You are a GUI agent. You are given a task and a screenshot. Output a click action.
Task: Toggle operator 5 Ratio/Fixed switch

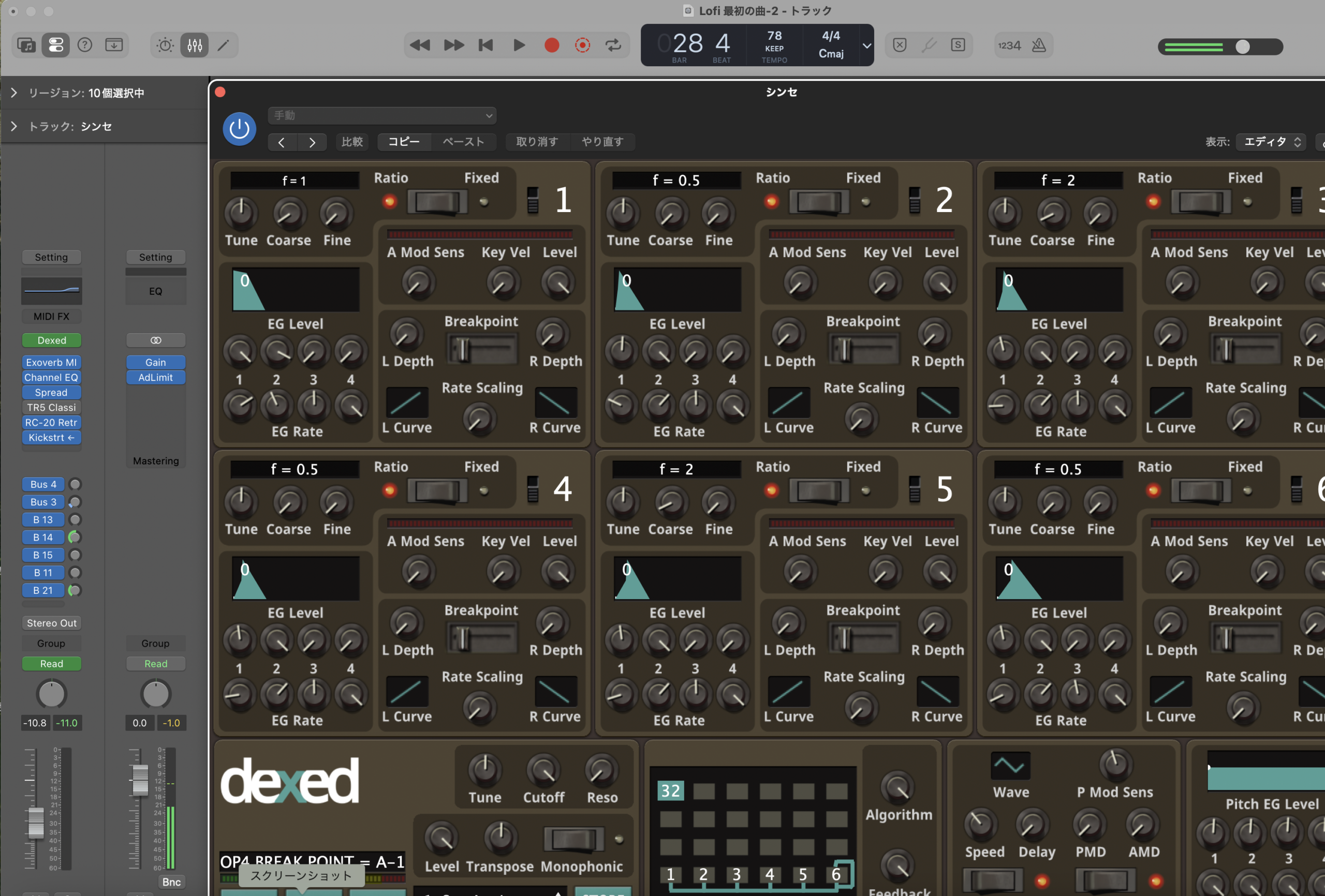pyautogui.click(x=819, y=491)
